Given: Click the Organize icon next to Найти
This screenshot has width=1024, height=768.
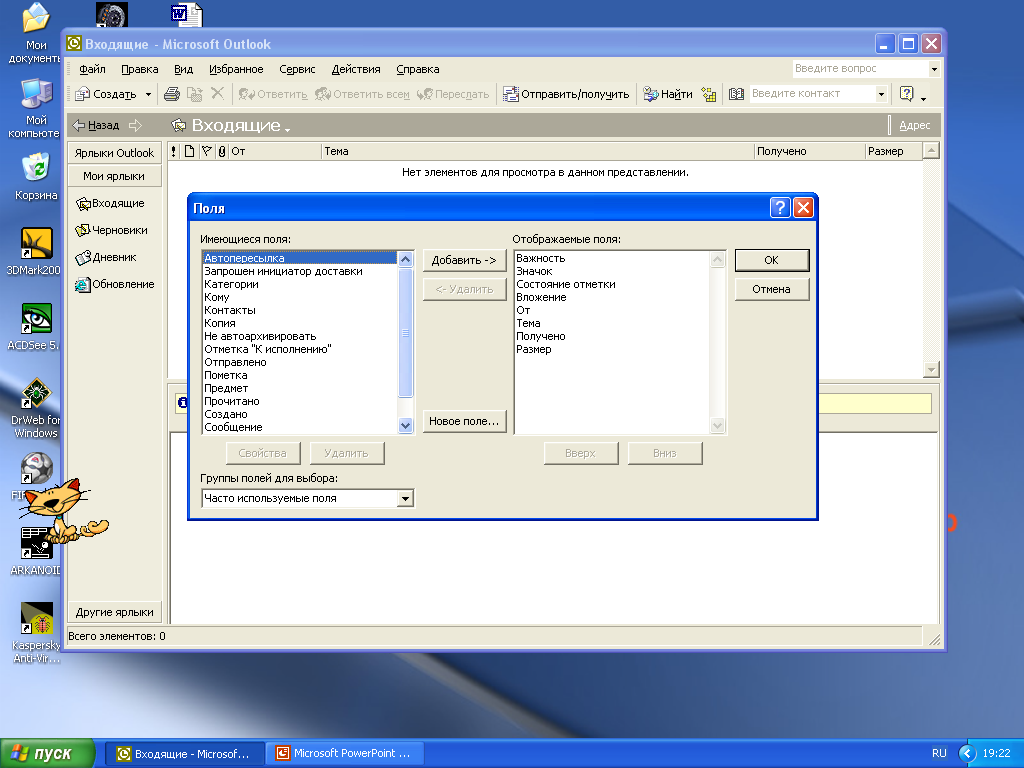Looking at the screenshot, I should [709, 94].
